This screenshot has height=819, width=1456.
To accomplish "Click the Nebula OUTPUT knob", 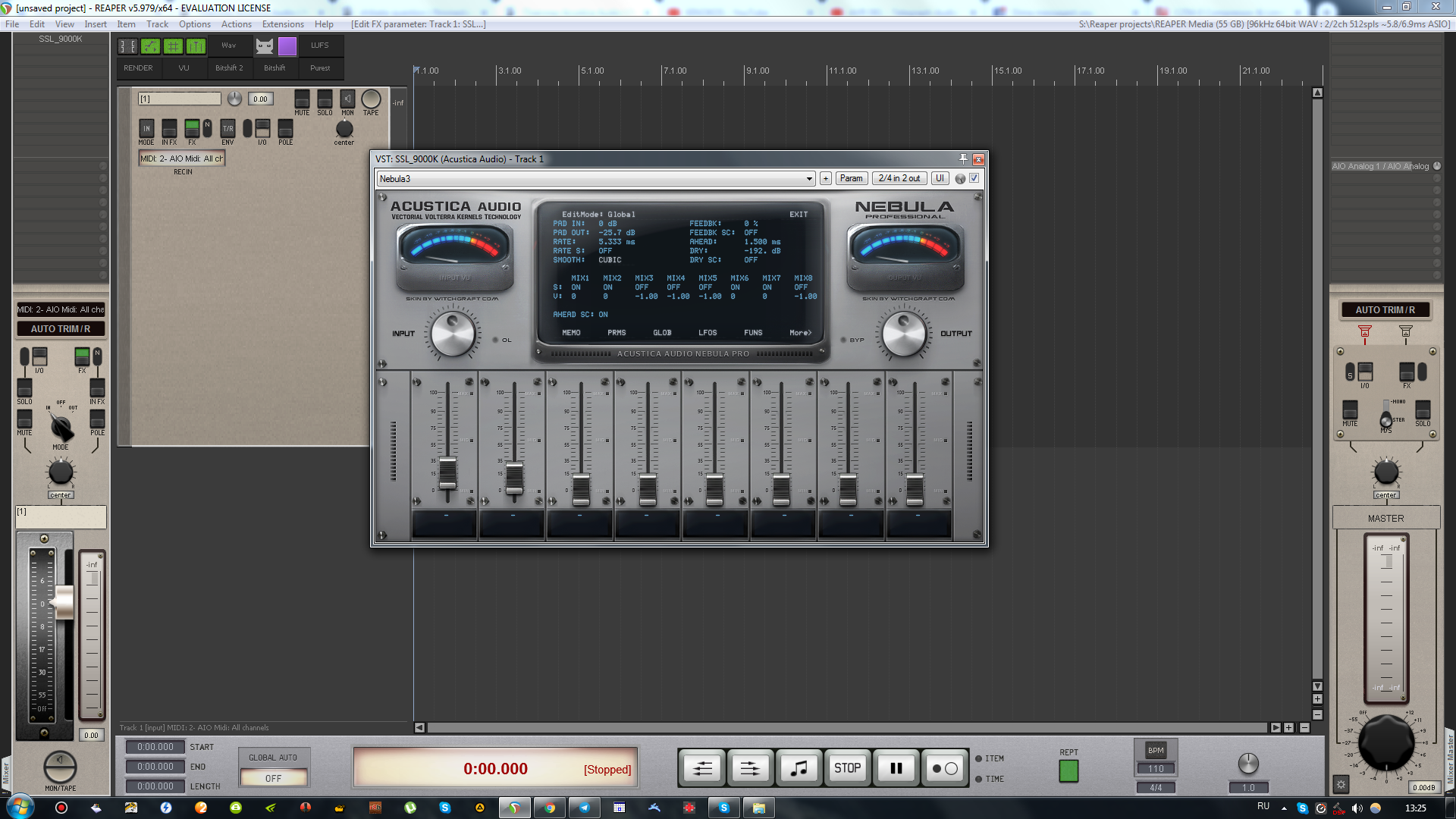I will [904, 334].
